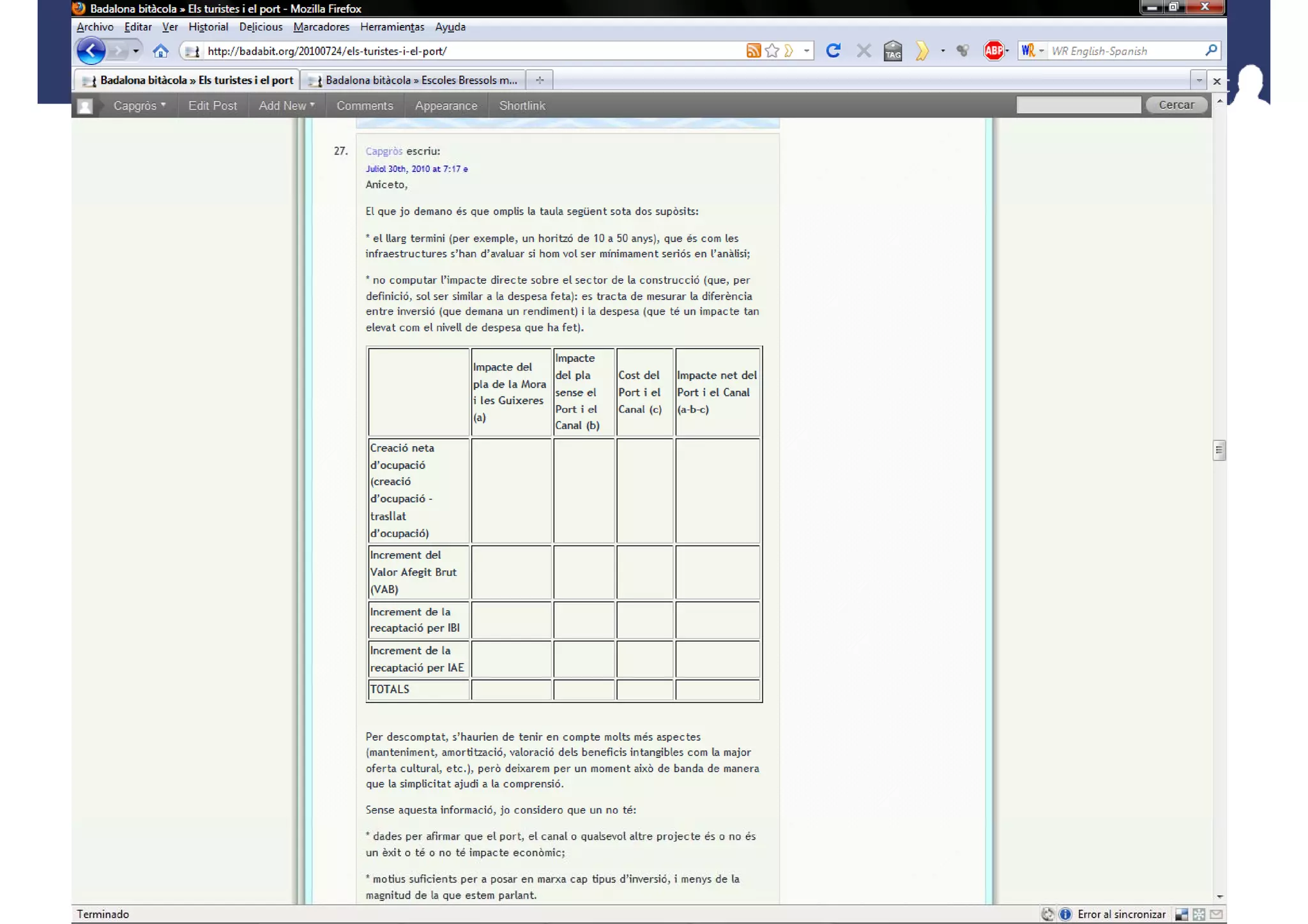Open the URL bar history dropdown
Viewport: 1308px width, 924px height.
coord(807,51)
